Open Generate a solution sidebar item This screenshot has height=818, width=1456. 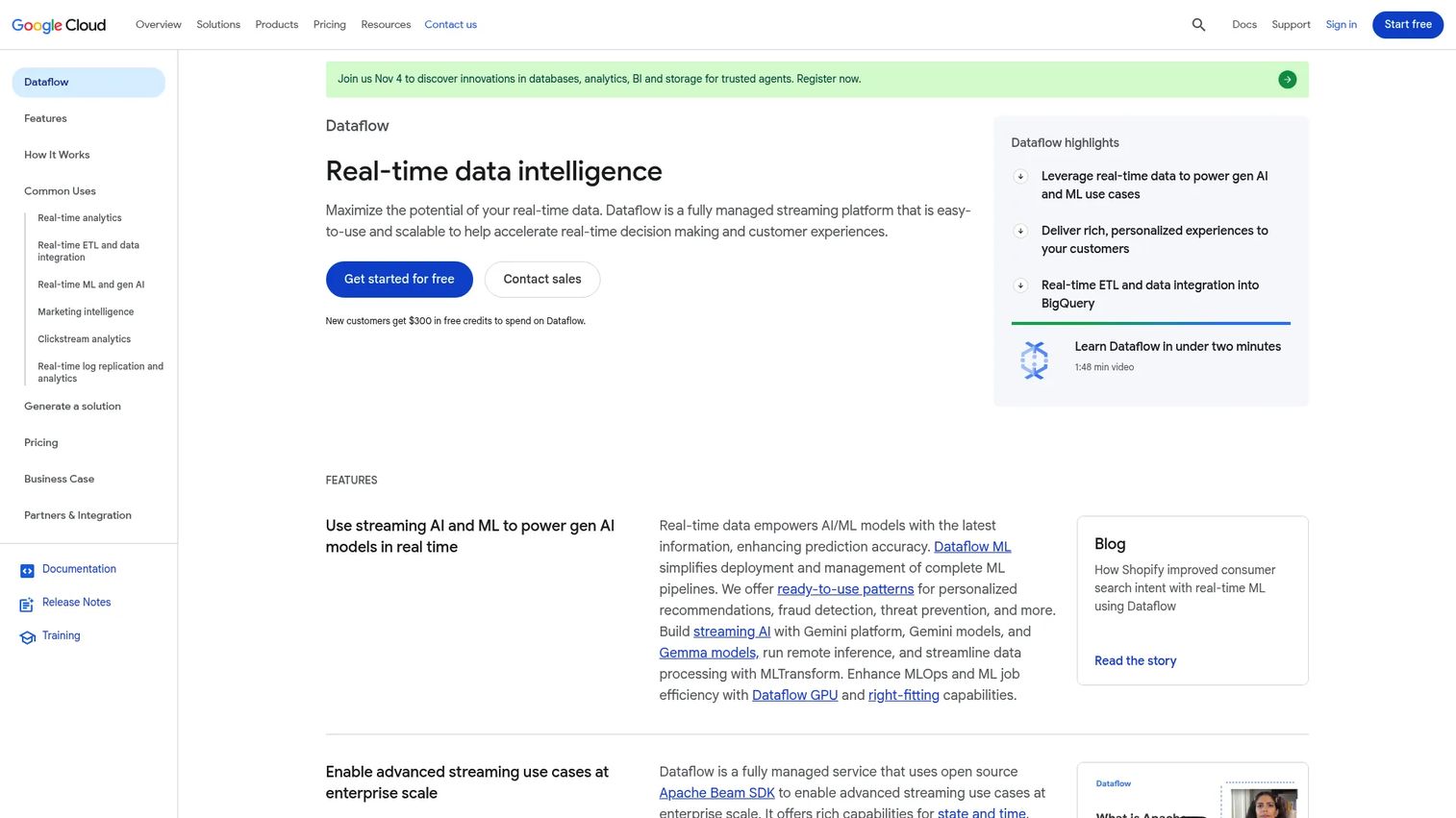72,407
